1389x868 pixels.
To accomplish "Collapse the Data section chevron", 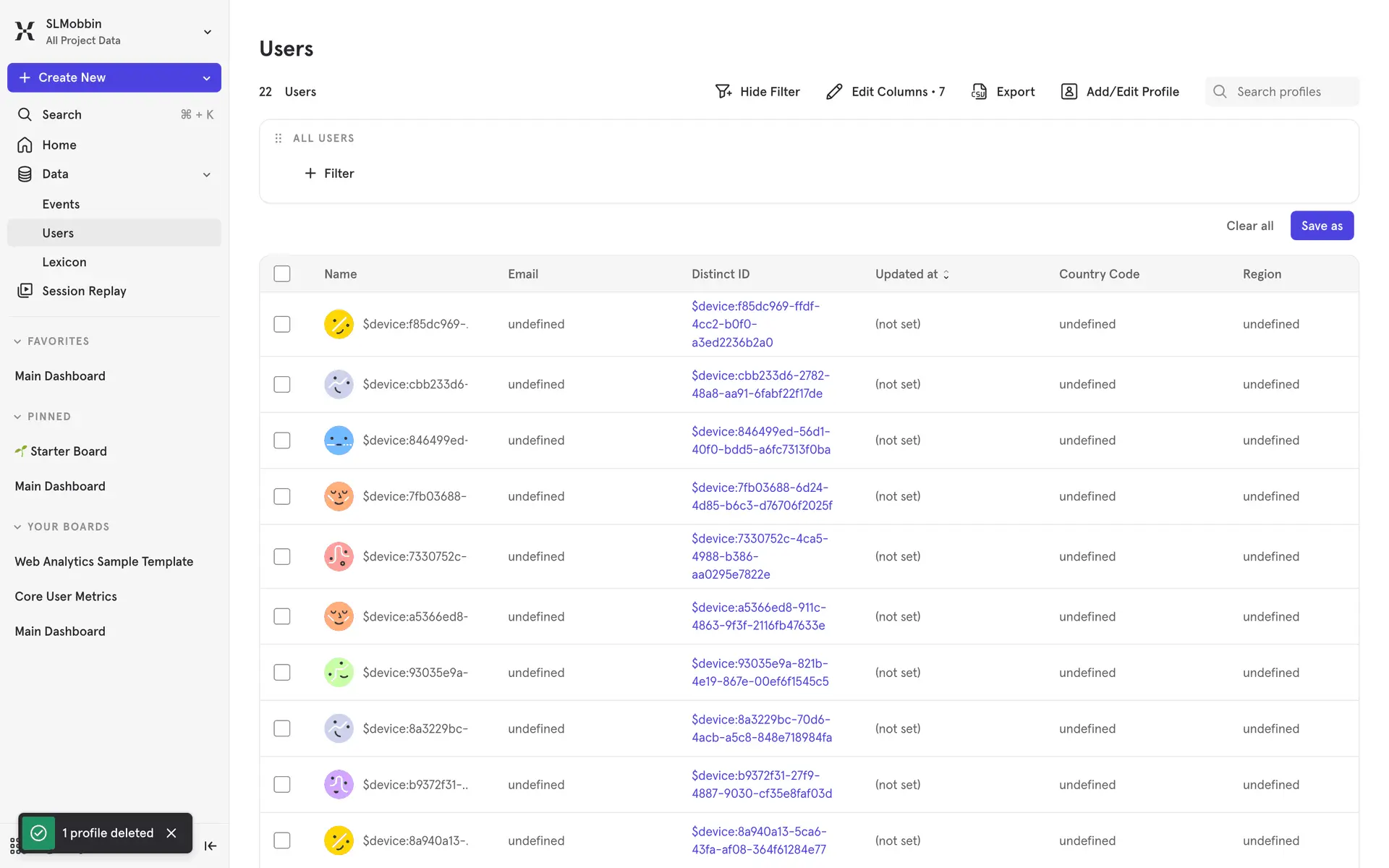I will 207,174.
